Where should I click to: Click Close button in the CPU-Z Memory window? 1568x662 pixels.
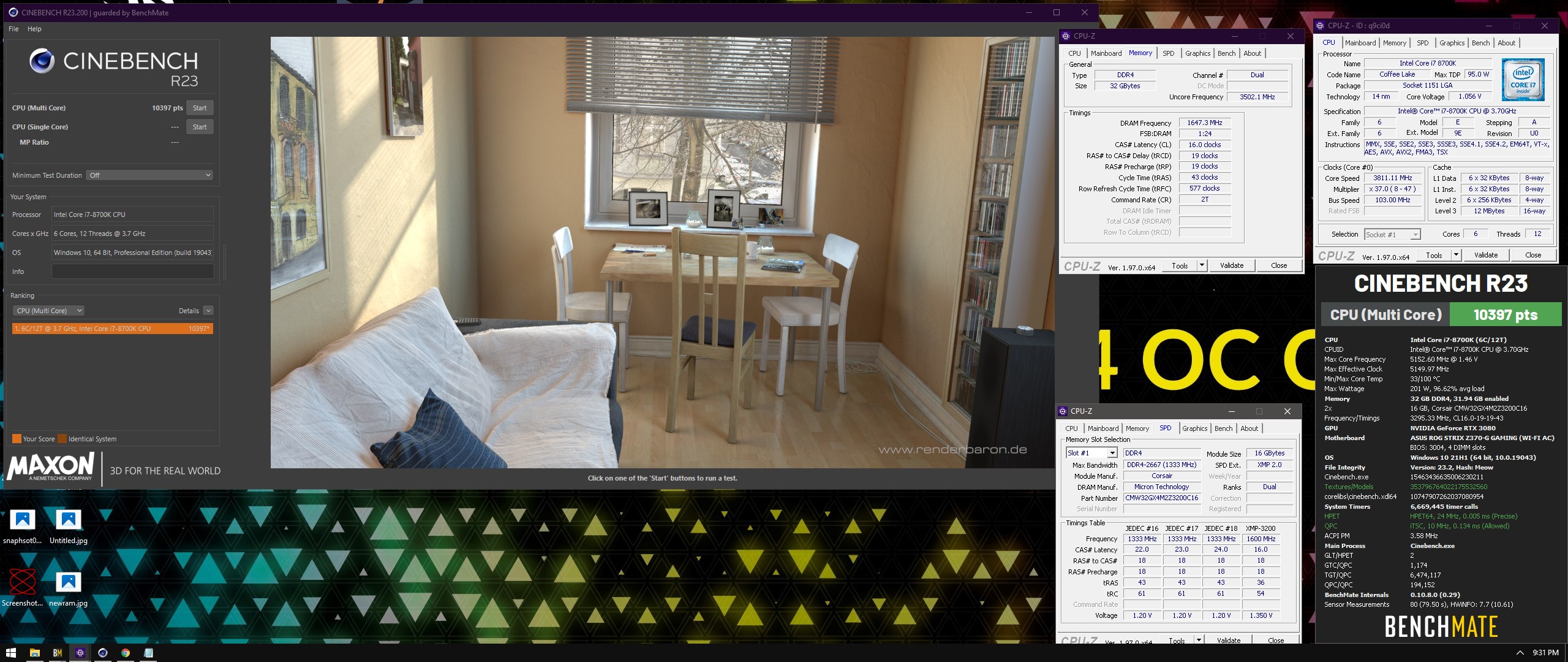[1279, 265]
